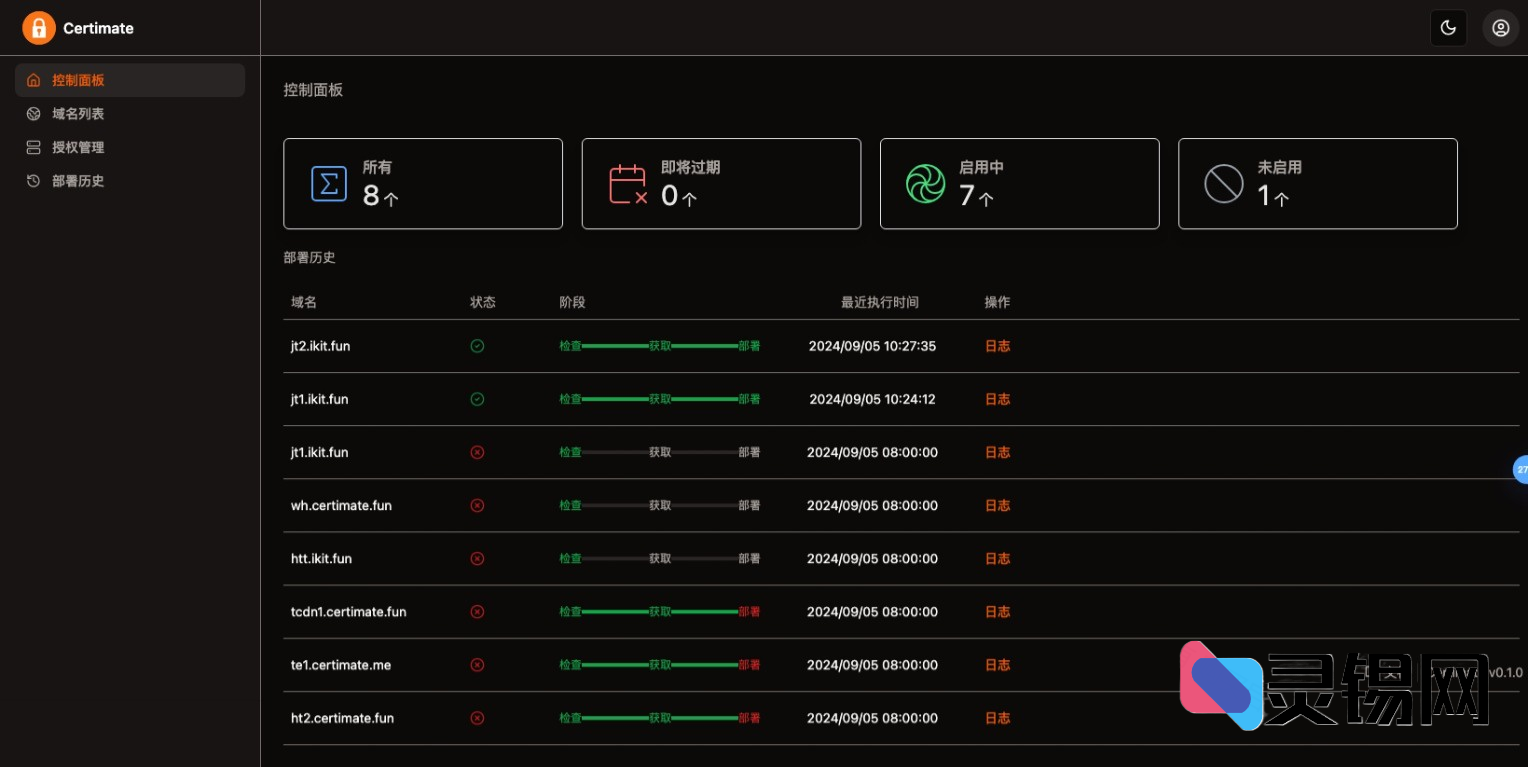Toggle dark mode with the moon icon
Screen dimensions: 1528x767
1448,28
